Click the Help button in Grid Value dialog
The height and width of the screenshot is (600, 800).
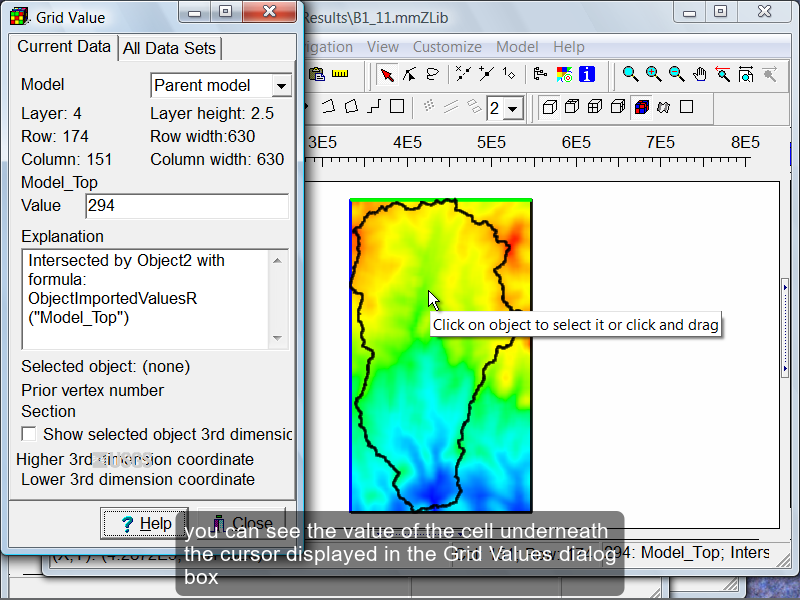[x=146, y=523]
